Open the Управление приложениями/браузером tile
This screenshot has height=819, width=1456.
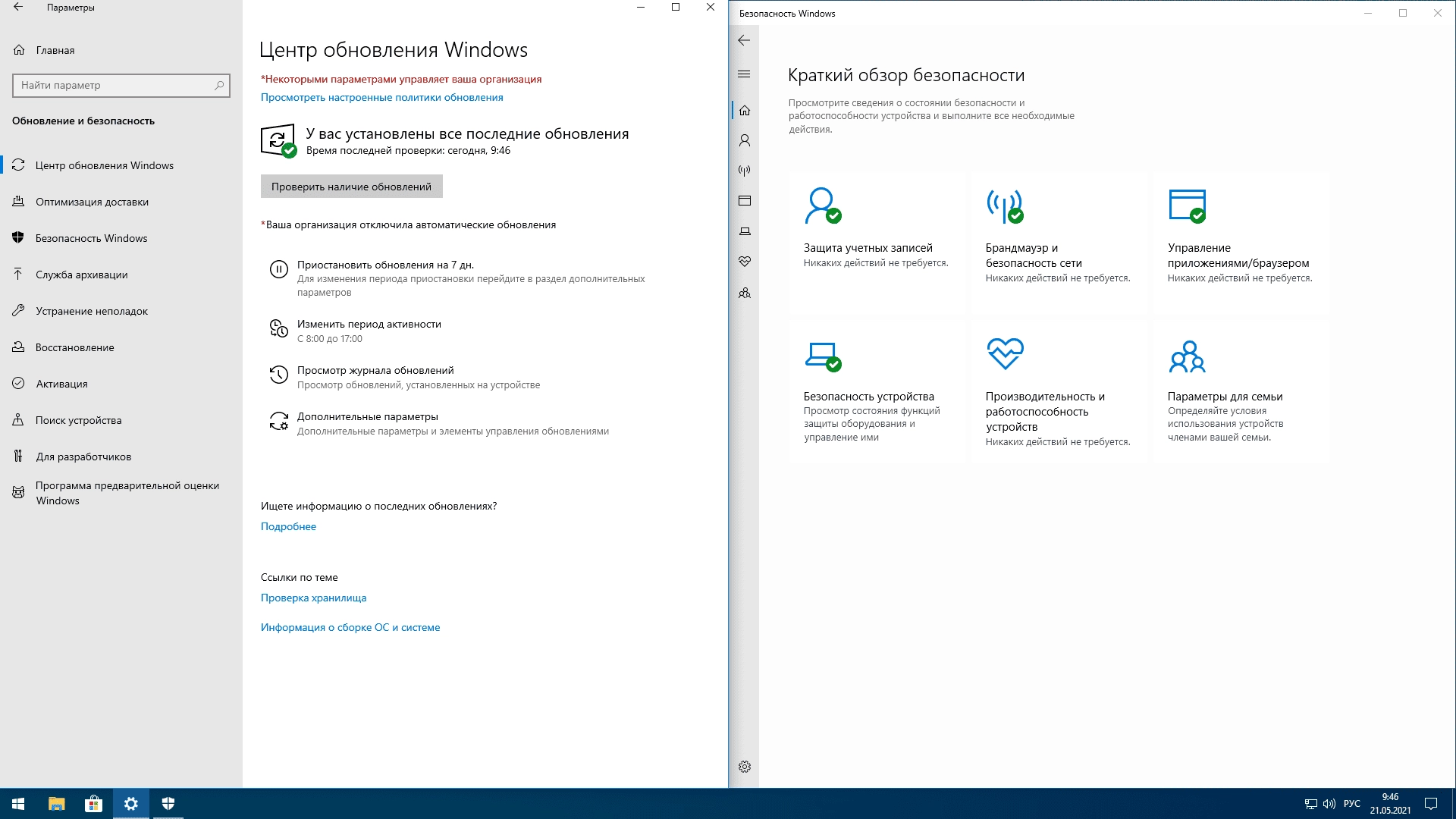(x=1241, y=243)
